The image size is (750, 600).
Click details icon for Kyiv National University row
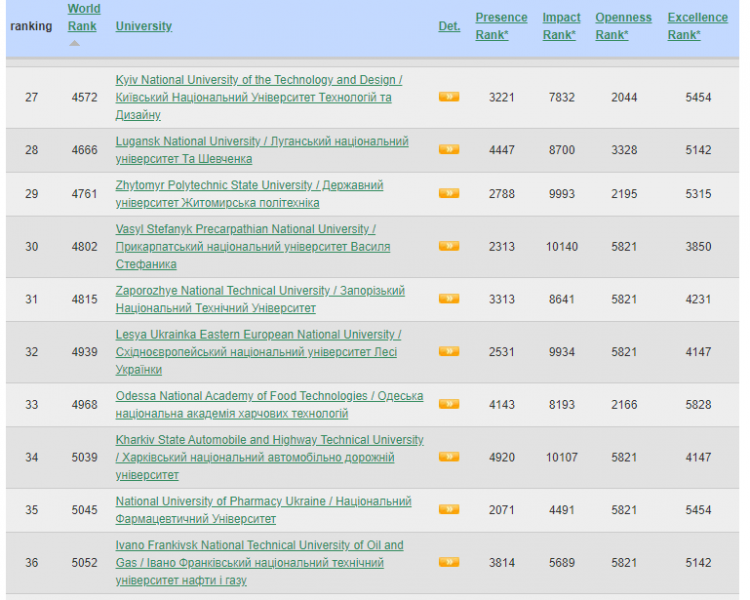[448, 97]
